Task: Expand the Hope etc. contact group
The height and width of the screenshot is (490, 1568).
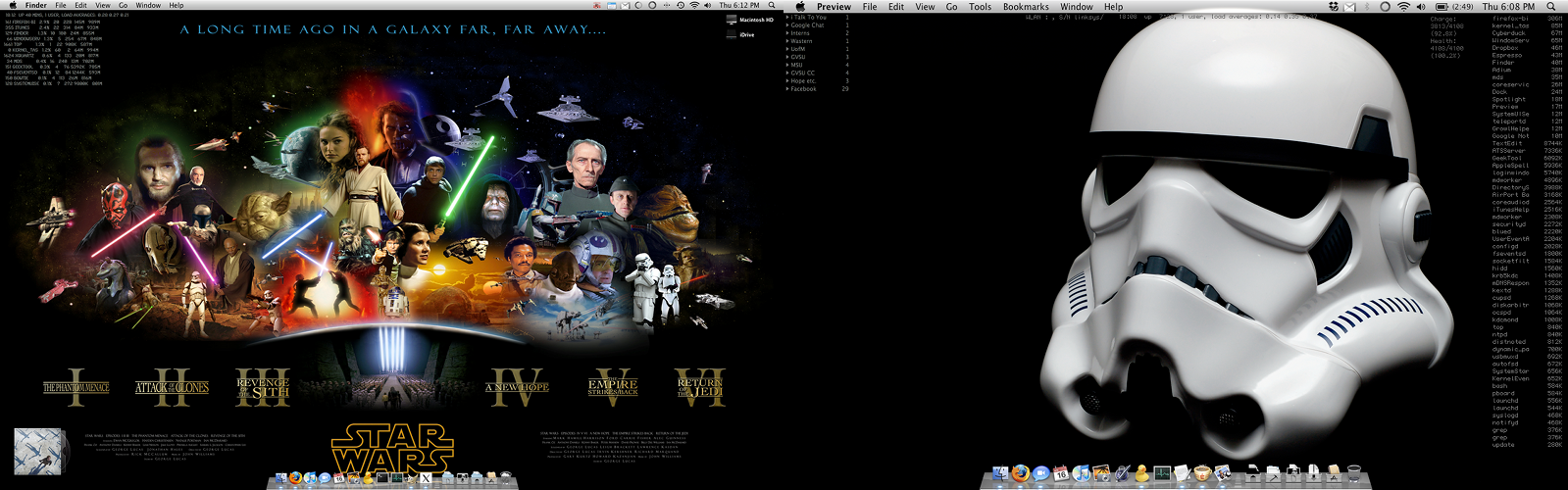Action: (x=788, y=81)
